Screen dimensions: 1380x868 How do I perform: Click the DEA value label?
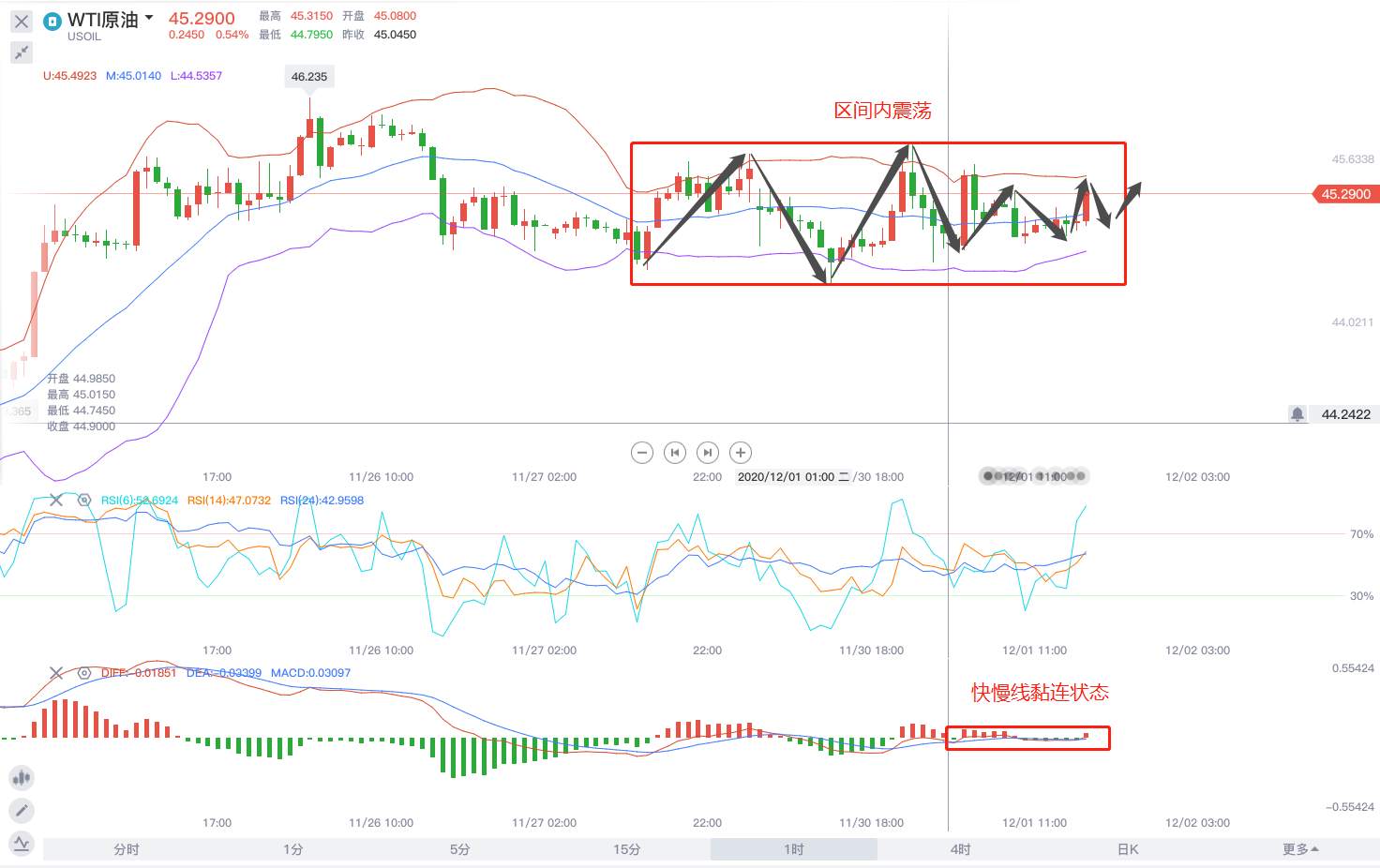tap(224, 673)
